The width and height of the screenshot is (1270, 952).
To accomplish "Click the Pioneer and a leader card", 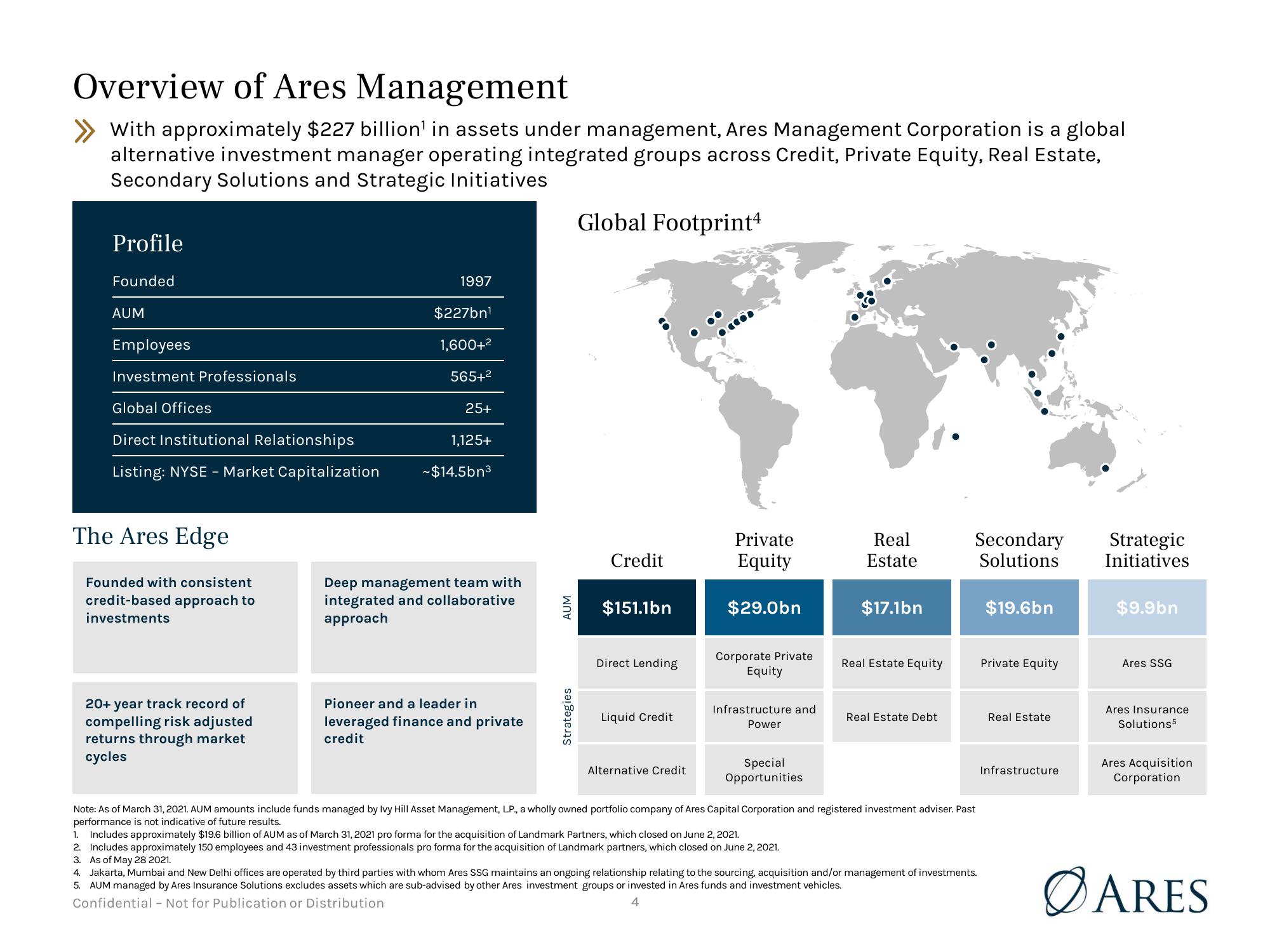I will point(424,738).
